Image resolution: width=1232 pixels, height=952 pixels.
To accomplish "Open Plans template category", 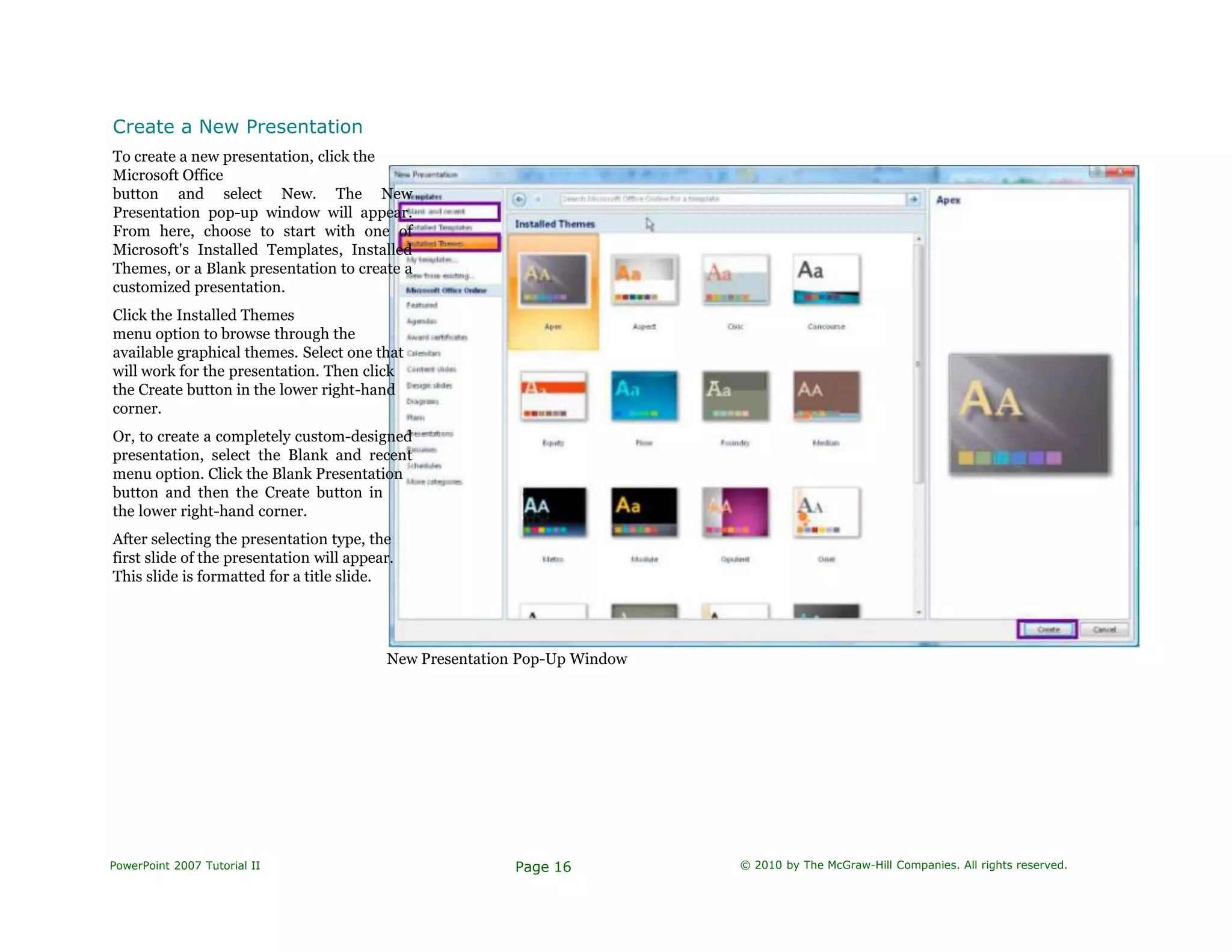I will pyautogui.click(x=415, y=417).
